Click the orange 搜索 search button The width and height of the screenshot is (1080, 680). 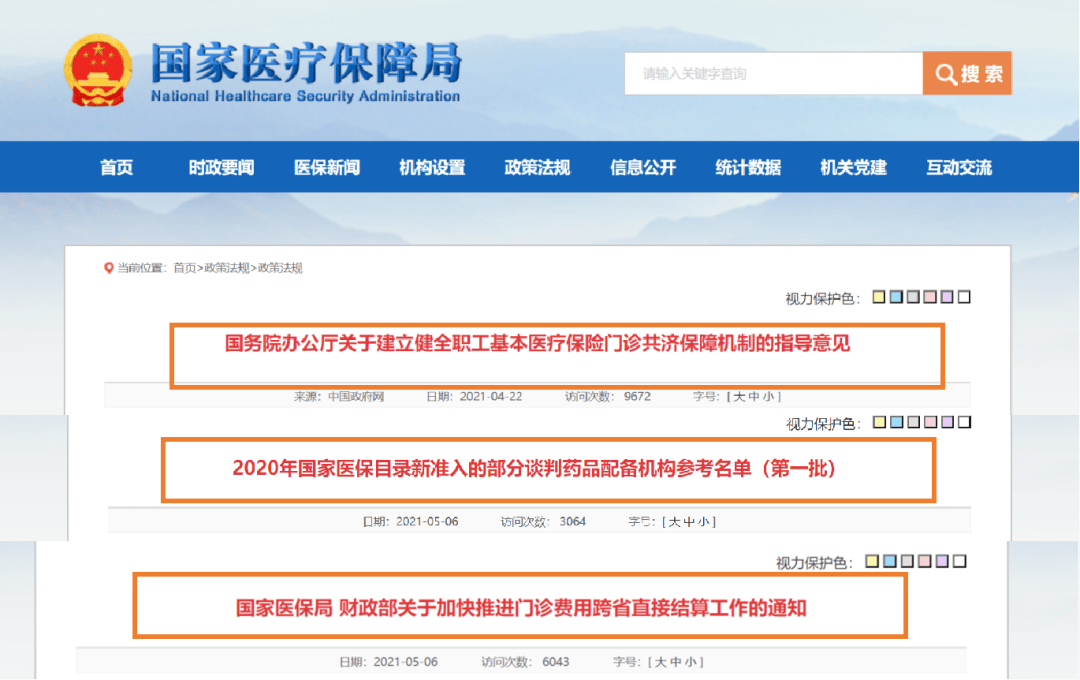click(967, 73)
